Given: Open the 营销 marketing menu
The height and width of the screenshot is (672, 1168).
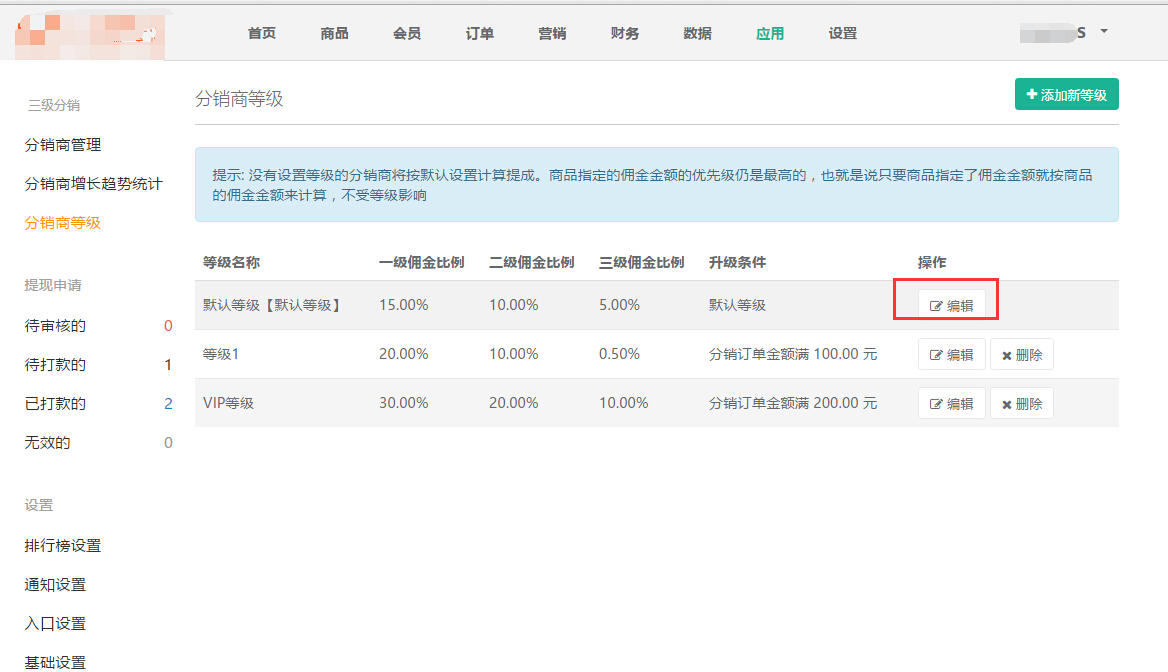Looking at the screenshot, I should click(x=552, y=33).
